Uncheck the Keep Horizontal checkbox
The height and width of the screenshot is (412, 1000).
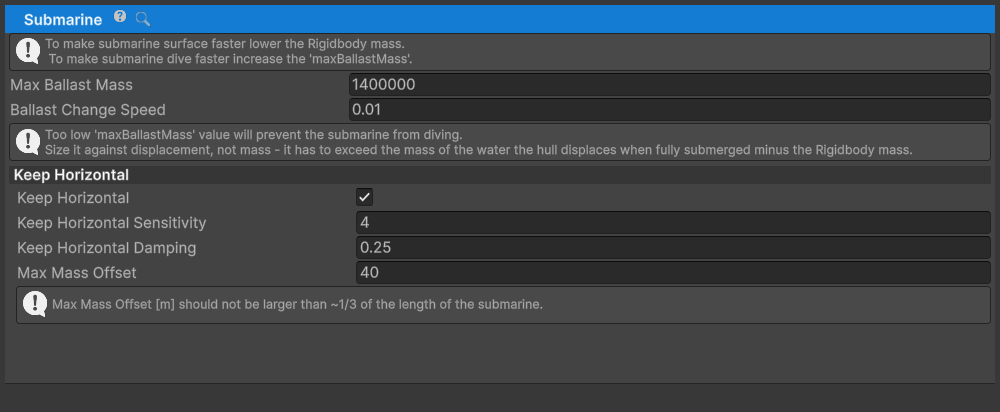coord(364,198)
